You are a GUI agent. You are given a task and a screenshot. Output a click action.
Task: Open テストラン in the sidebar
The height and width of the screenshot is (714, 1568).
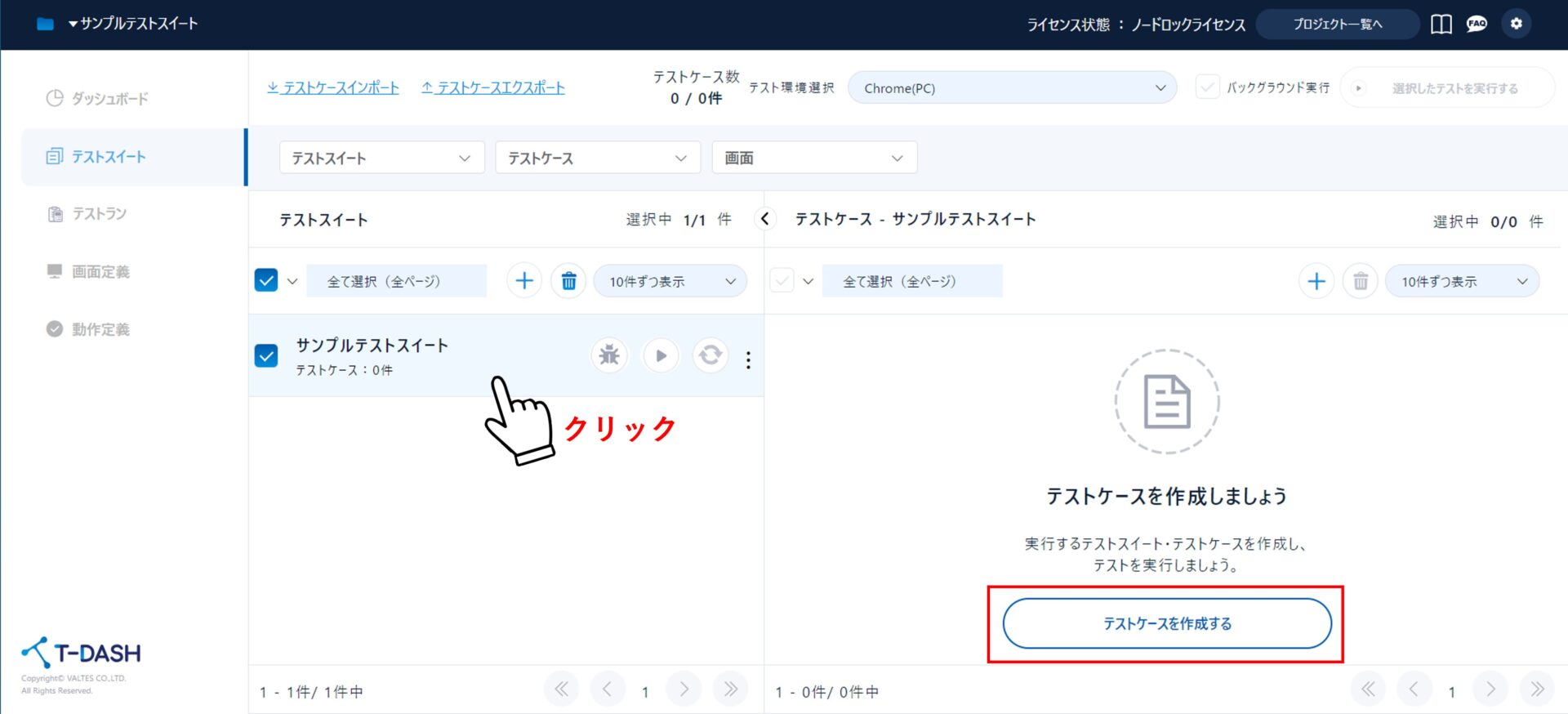99,214
